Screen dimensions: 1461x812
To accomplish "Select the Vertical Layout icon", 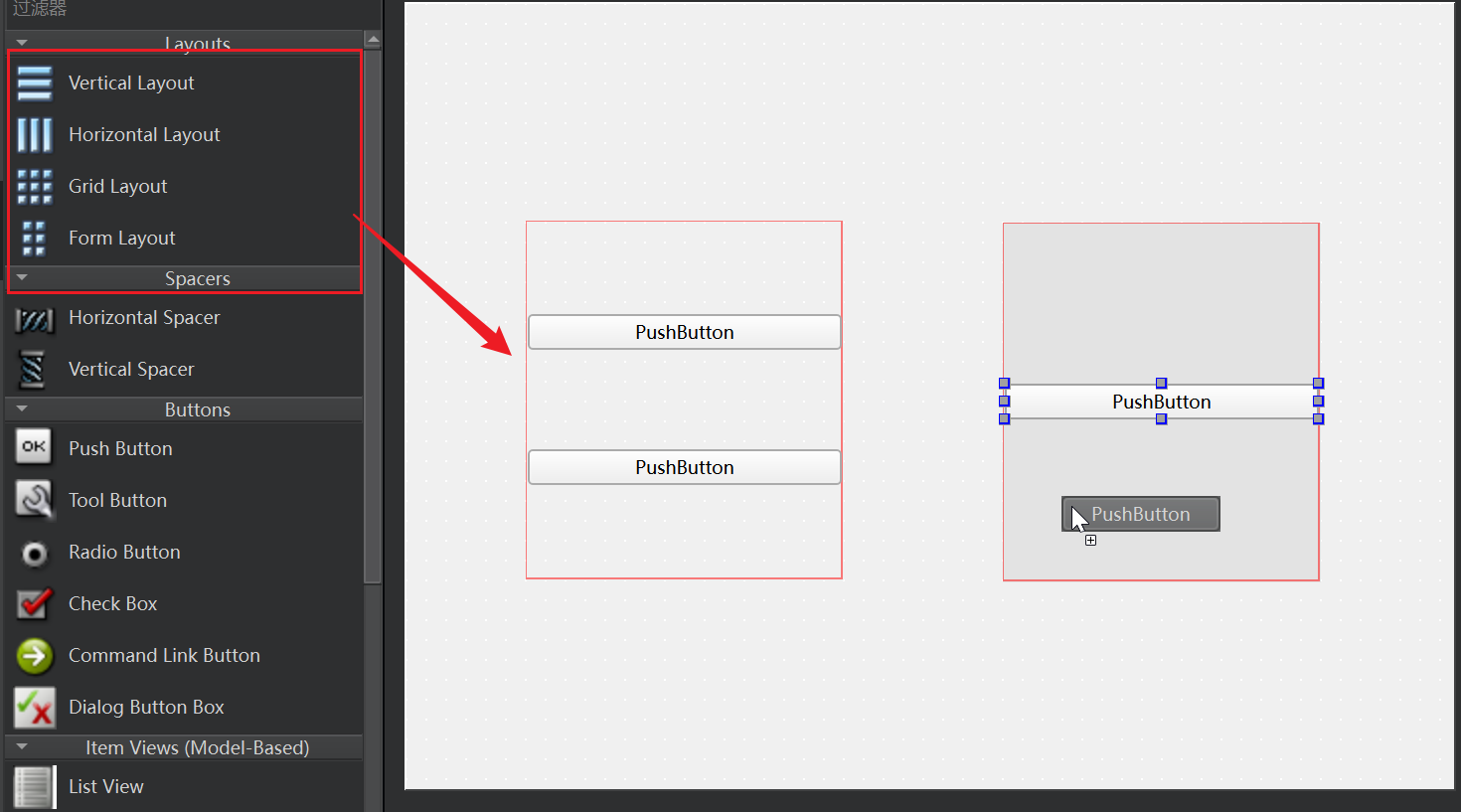I will [x=35, y=83].
